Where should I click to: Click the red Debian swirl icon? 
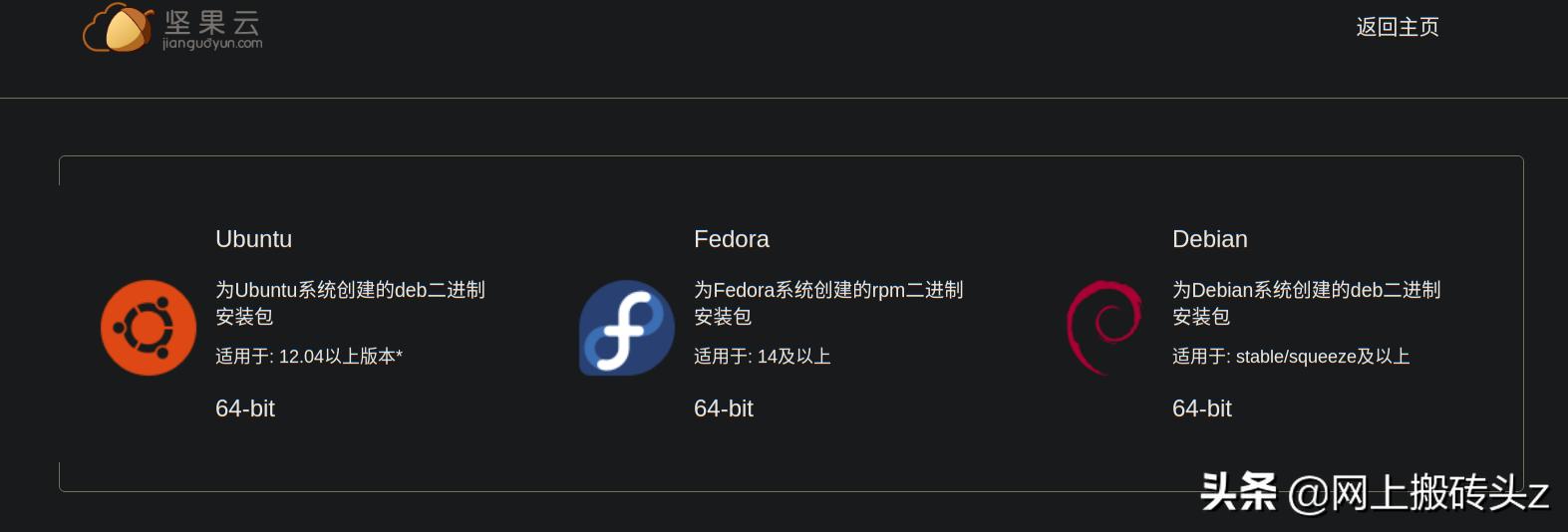(1104, 328)
